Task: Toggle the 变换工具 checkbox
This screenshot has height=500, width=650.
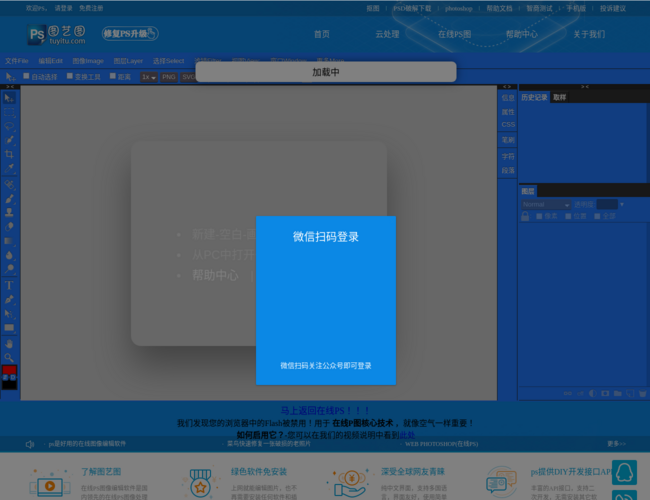Action: pyautogui.click(x=69, y=76)
